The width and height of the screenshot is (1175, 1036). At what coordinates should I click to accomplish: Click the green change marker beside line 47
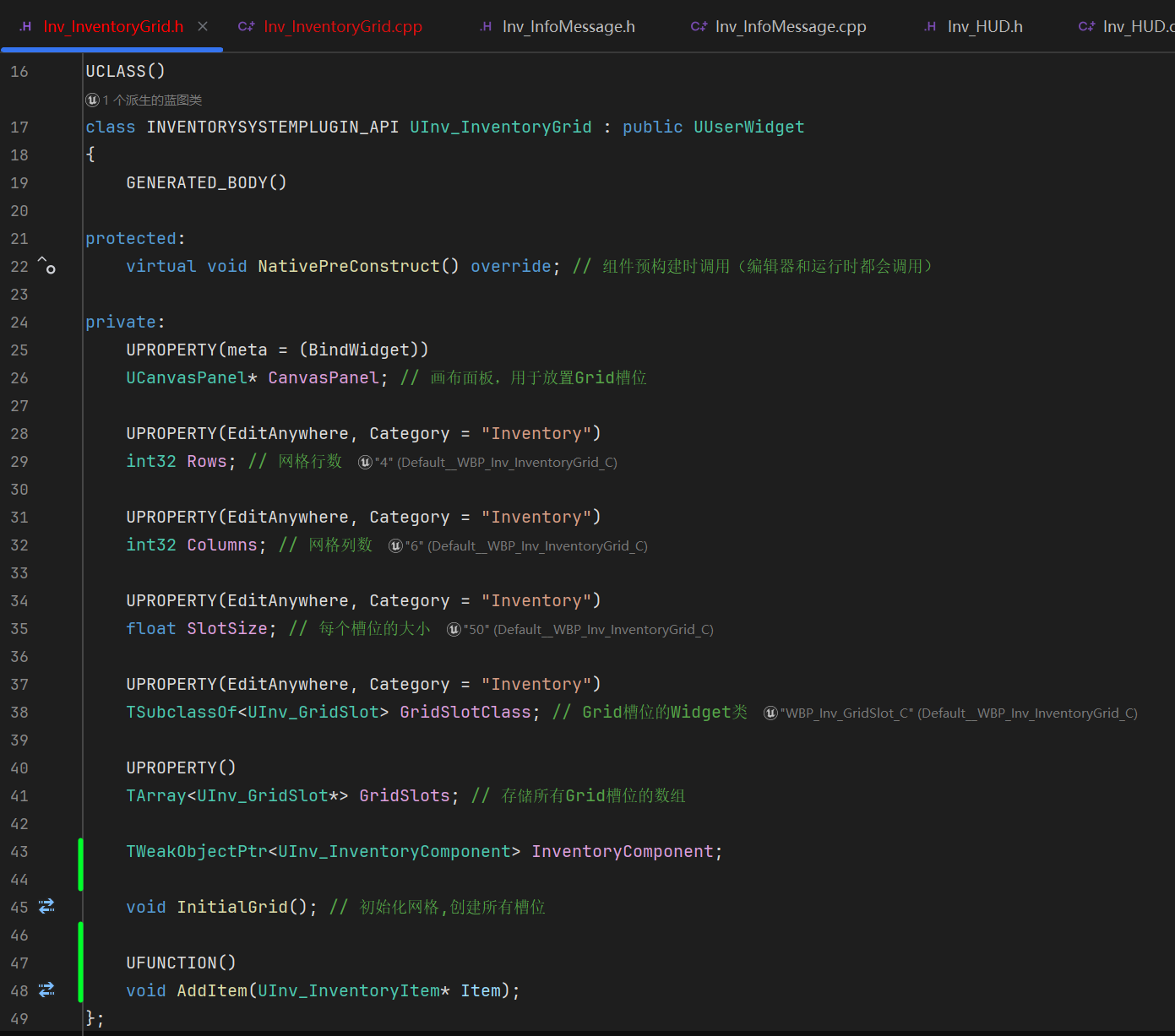pos(80,962)
